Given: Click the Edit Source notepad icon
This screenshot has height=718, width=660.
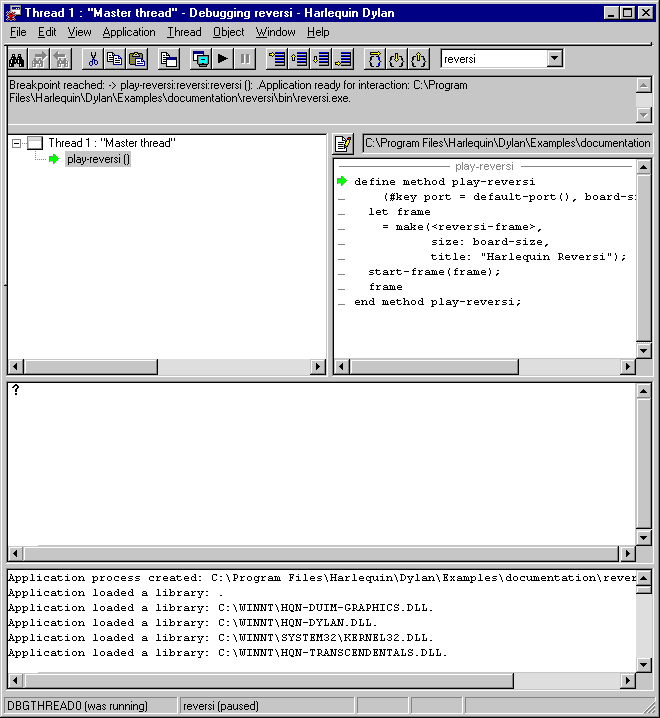Looking at the screenshot, I should click(x=343, y=144).
